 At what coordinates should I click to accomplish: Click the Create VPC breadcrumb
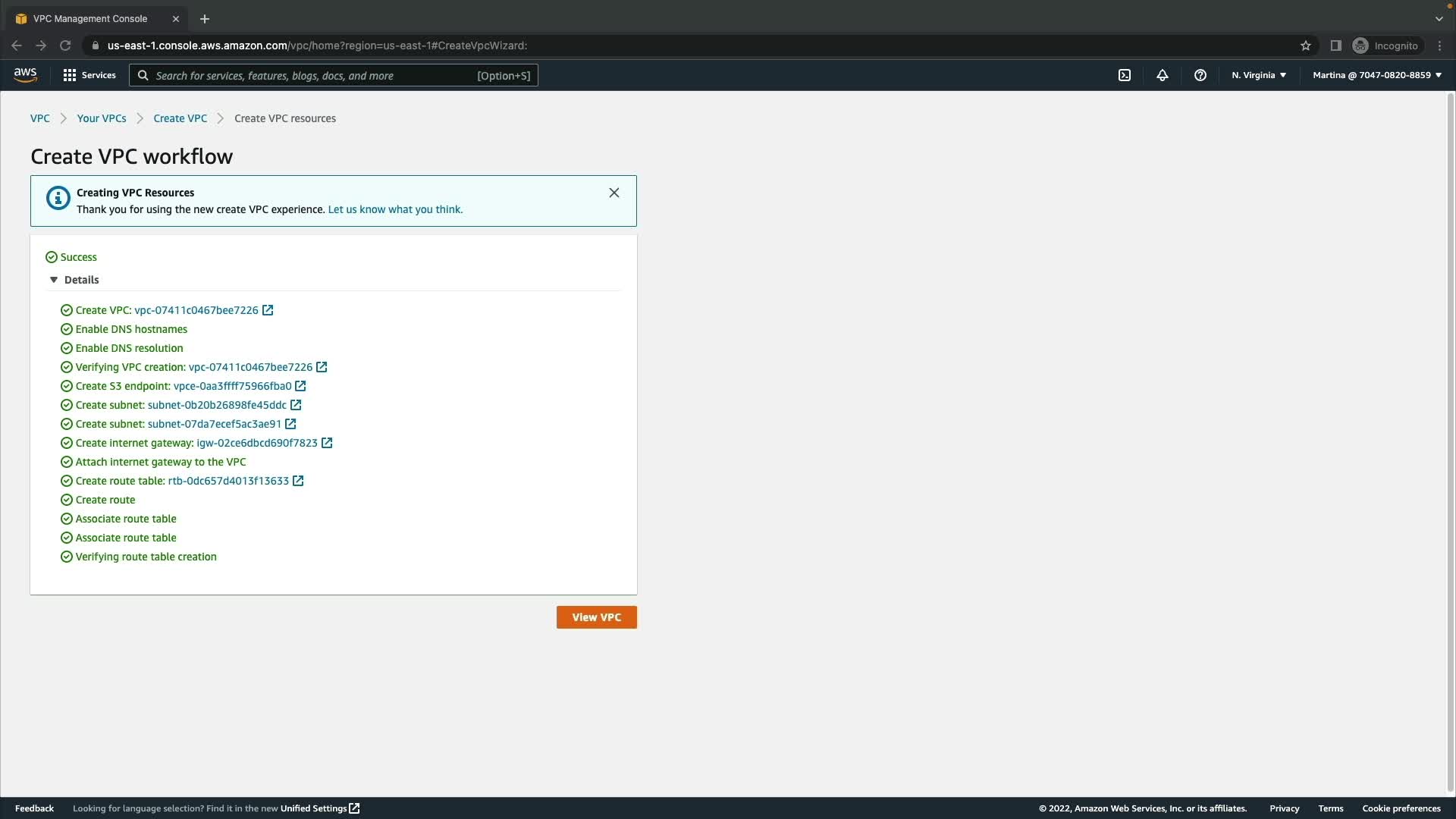180,118
